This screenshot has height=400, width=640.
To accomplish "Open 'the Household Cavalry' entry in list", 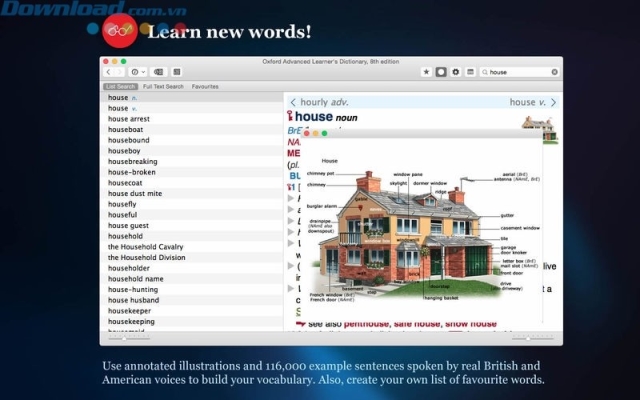I will 146,247.
